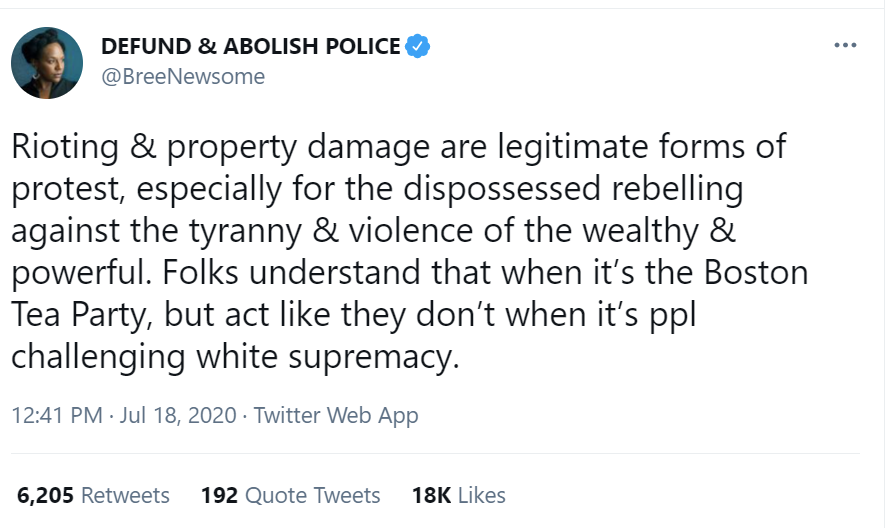This screenshot has width=887, height=528.
Task: Click the Jul 18, 2020 date
Action: [178, 415]
